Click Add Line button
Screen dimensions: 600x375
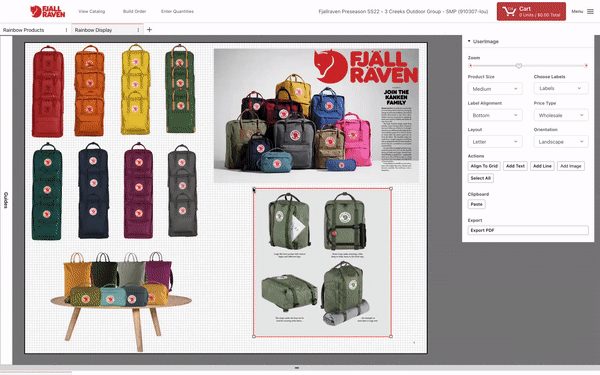coord(542,166)
